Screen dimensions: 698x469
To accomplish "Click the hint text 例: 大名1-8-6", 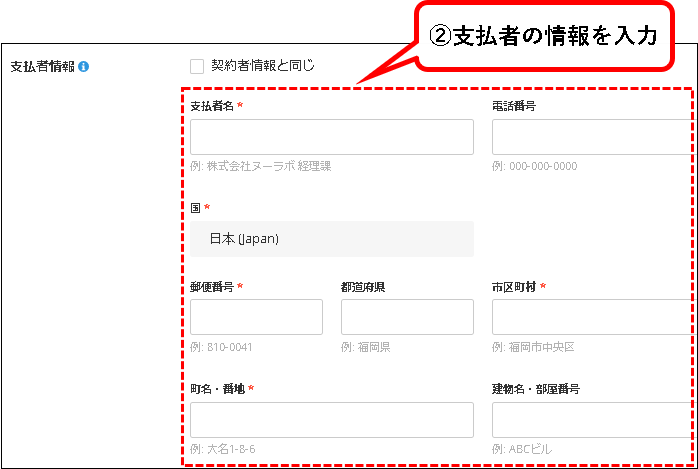I will click(223, 449).
